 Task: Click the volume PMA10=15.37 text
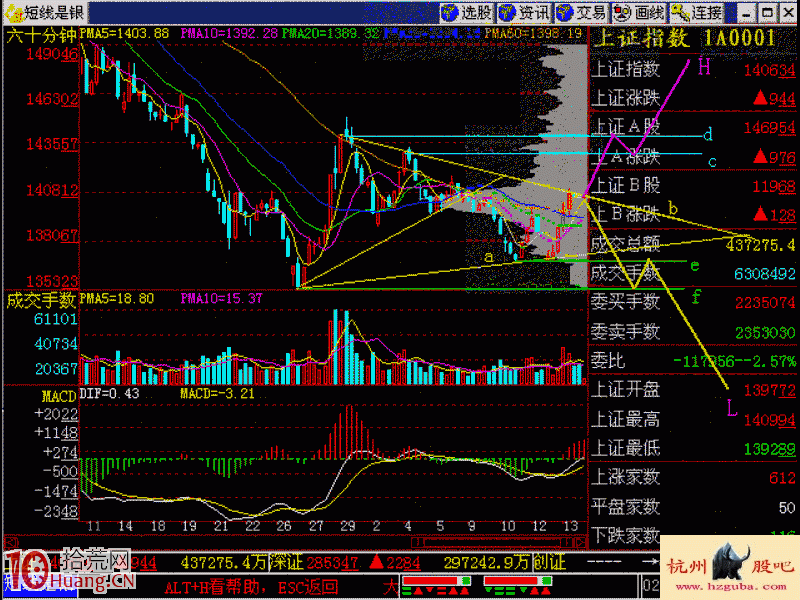pyautogui.click(x=221, y=298)
